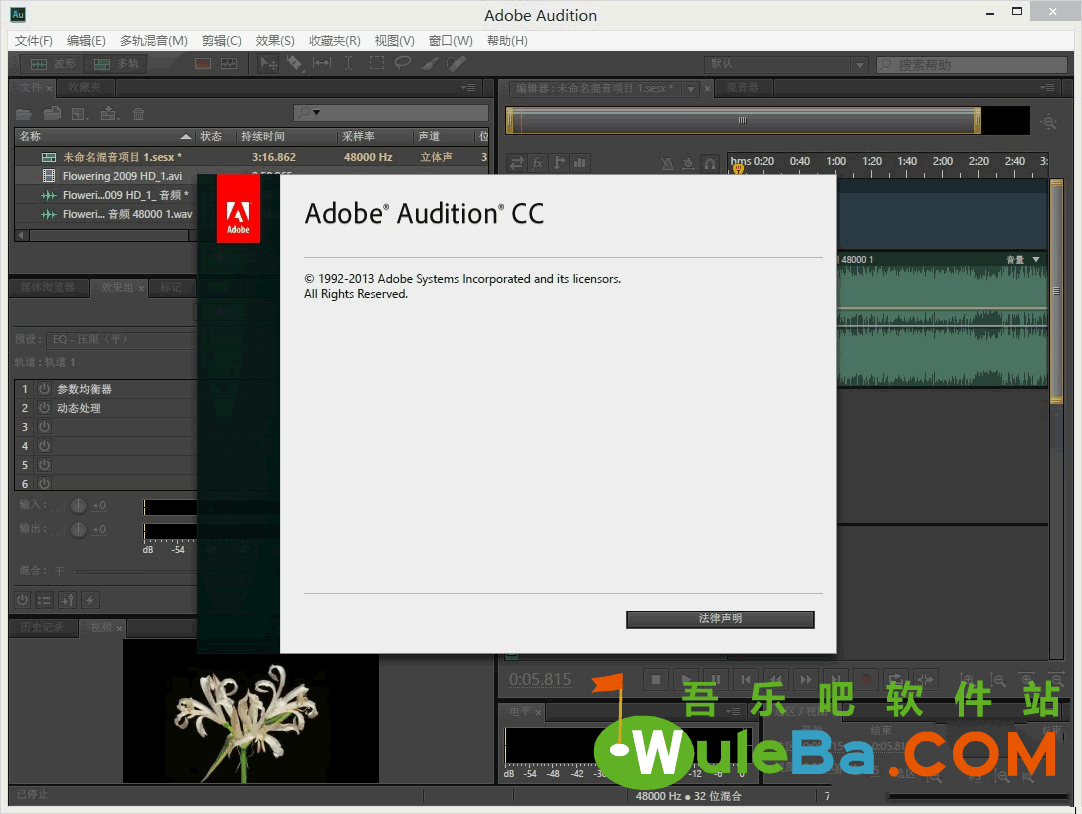This screenshot has width=1082, height=814.
Task: Click the Open File folder icon
Action: pos(24,114)
